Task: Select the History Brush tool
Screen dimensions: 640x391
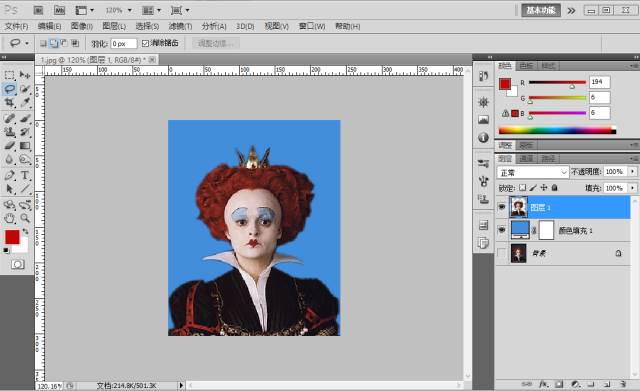Action: (25, 132)
